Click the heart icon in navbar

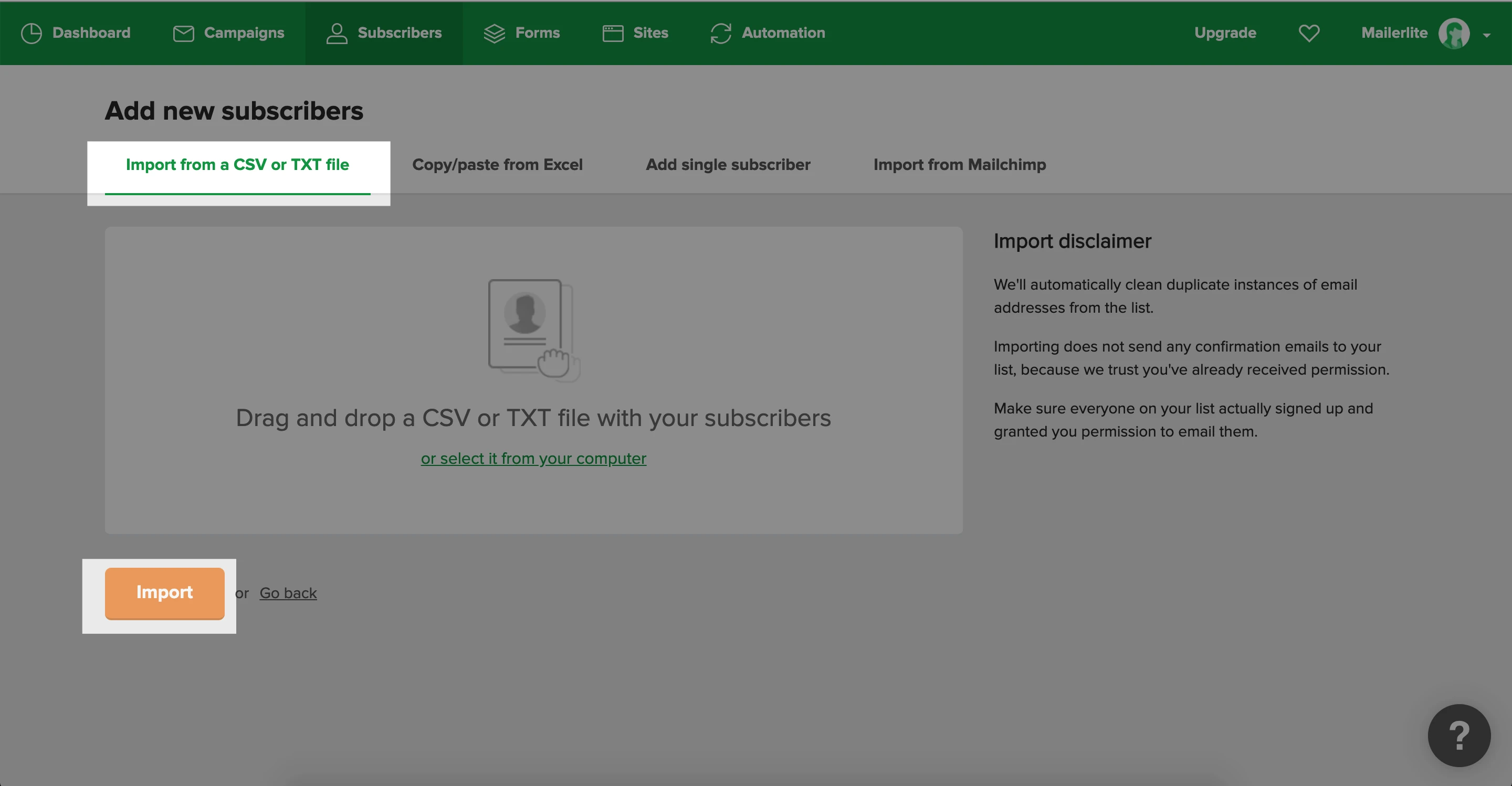point(1309,34)
